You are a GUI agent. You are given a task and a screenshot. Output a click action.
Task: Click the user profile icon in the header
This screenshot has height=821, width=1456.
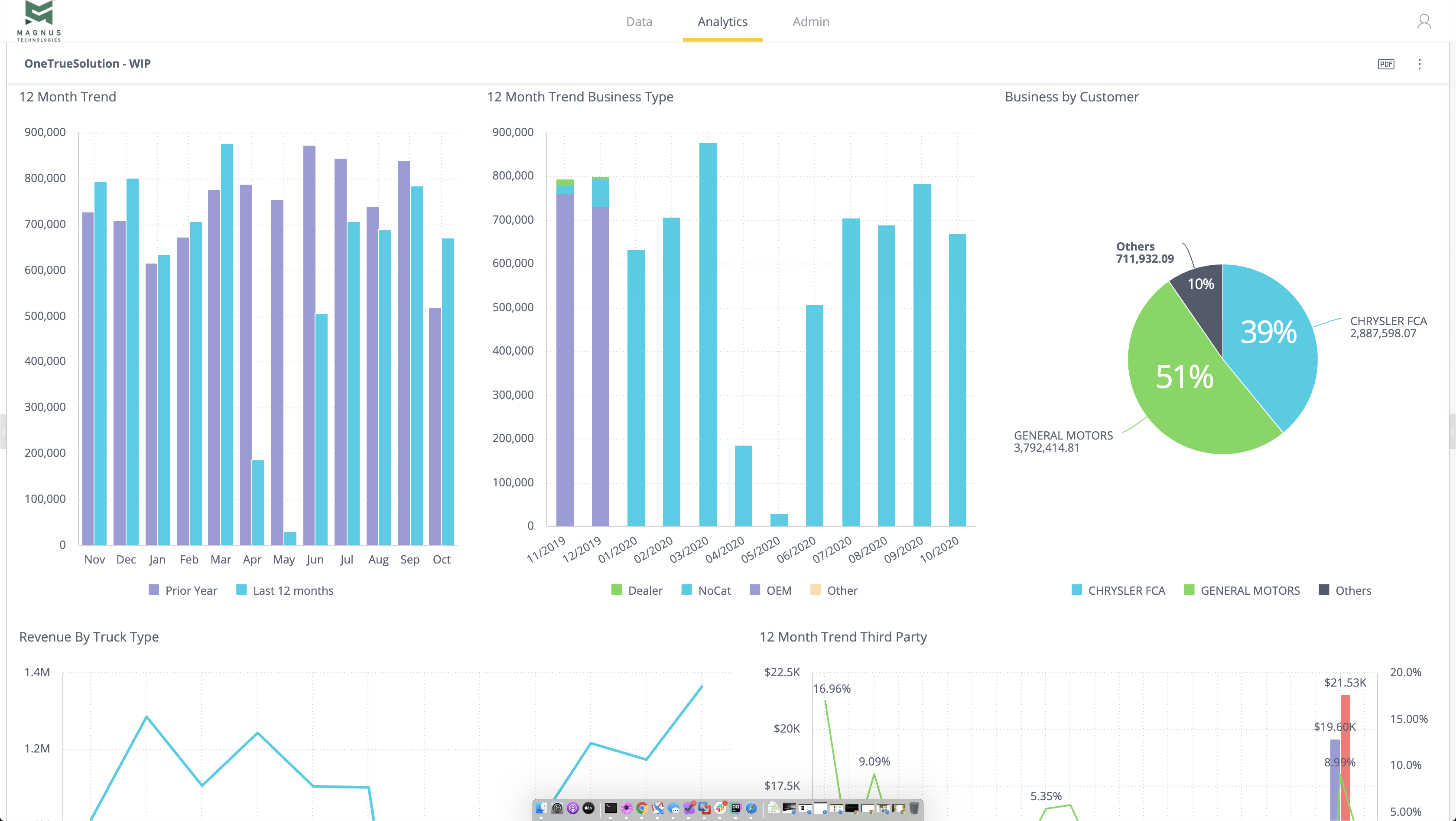coord(1424,22)
